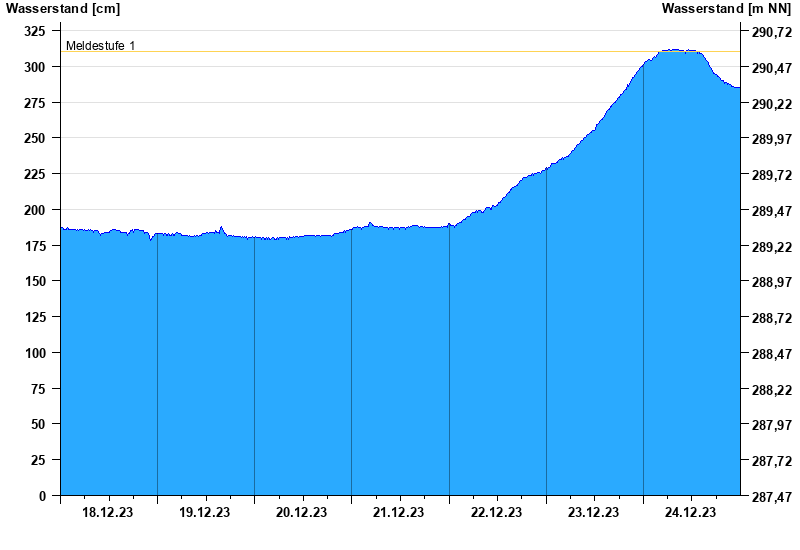Click the 288,47 value on the right axis

coord(770,354)
